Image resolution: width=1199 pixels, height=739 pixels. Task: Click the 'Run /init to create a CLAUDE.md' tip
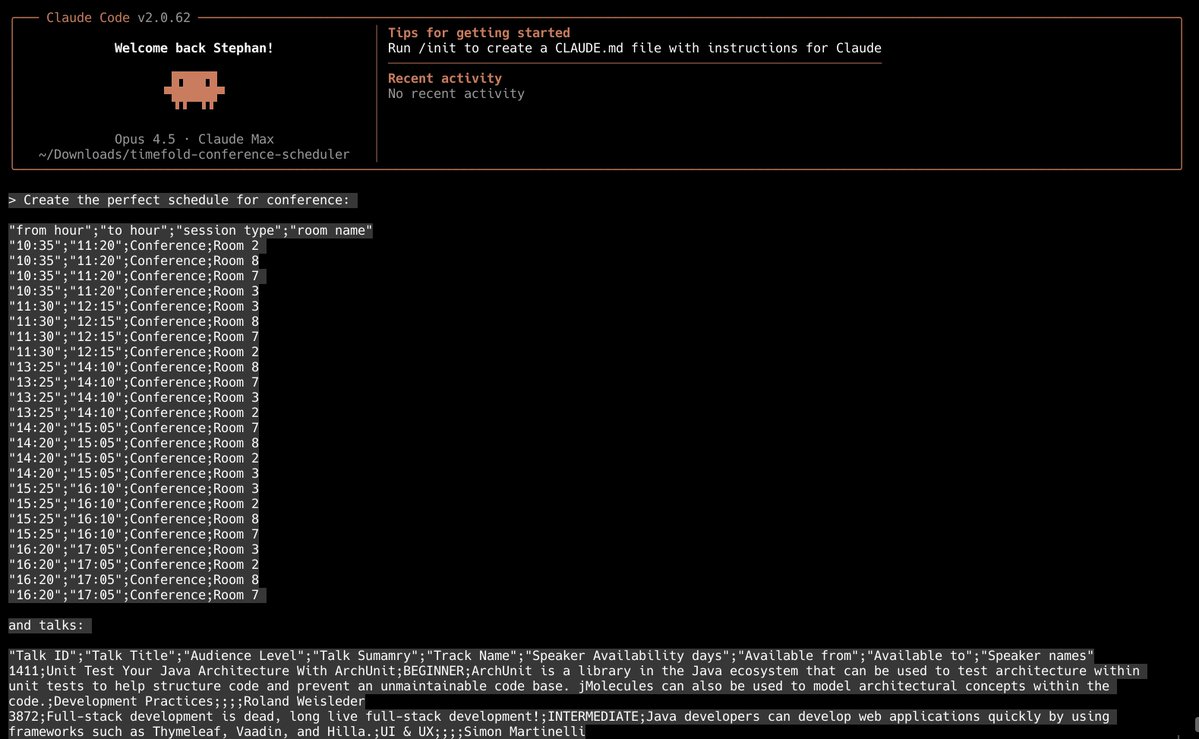click(635, 48)
